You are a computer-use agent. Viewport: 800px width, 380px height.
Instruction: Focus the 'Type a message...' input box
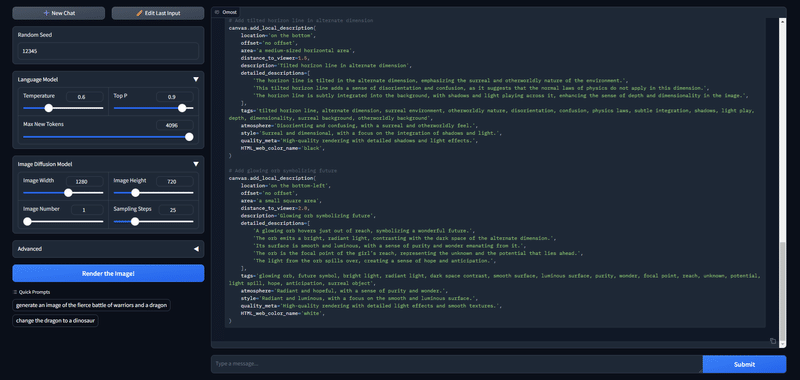coord(457,364)
